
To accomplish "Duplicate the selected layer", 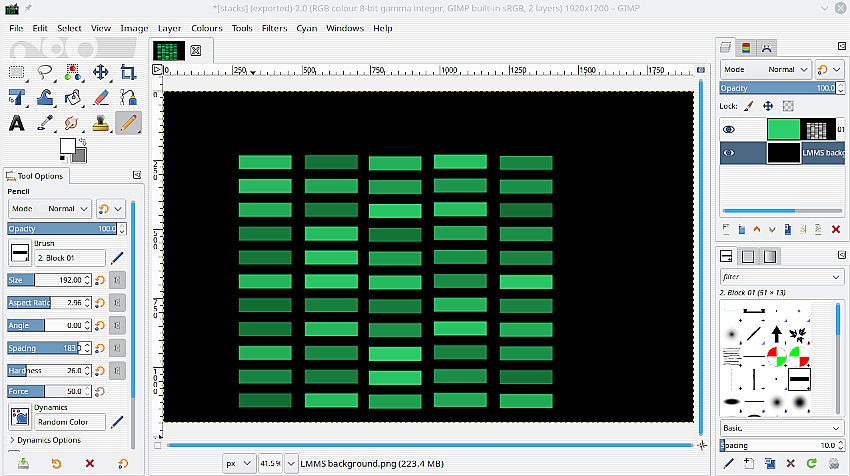I will pyautogui.click(x=788, y=229).
